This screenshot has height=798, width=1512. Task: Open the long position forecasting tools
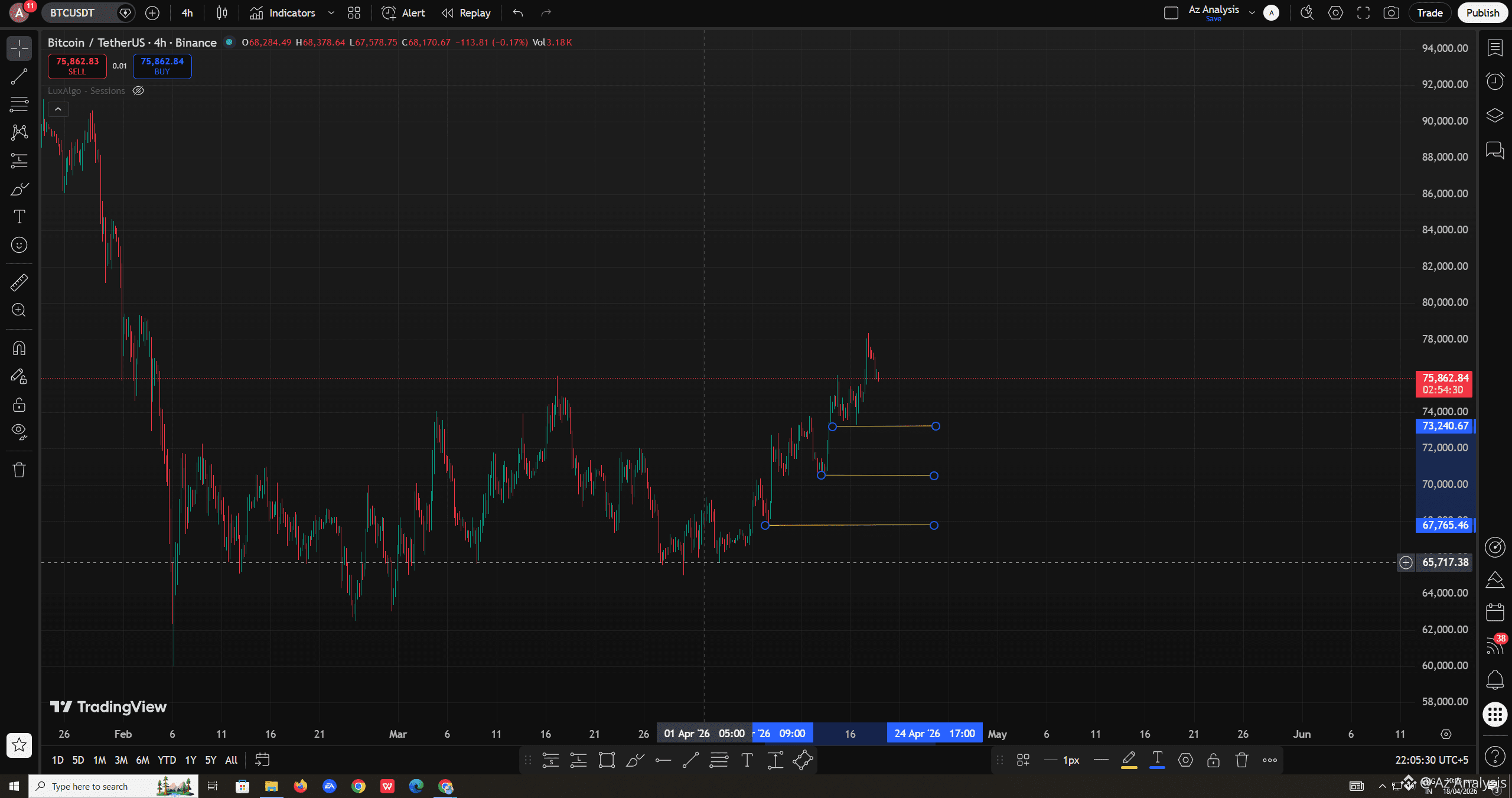(19, 161)
